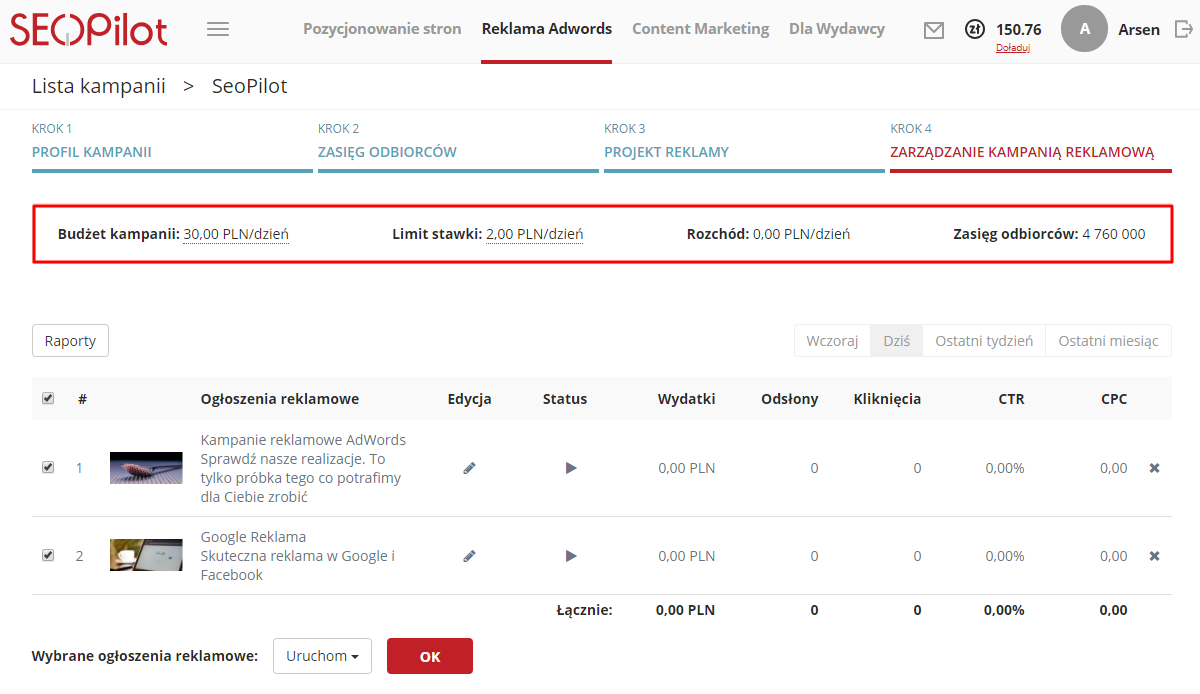Toggle the select-all checkbox in table header
Viewport: 1200px width, 694px height.
(48, 399)
